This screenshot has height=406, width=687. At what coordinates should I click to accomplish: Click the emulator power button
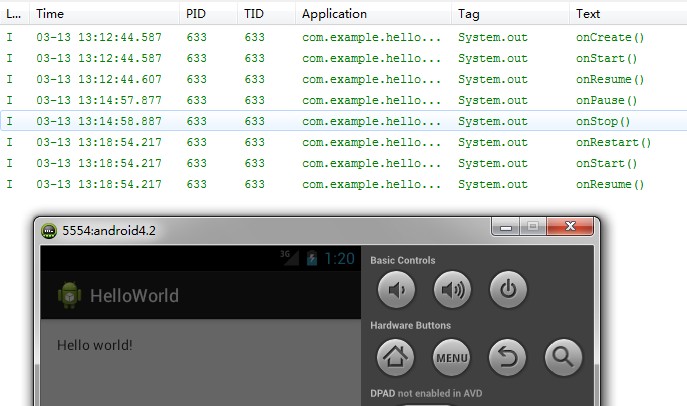tap(508, 289)
